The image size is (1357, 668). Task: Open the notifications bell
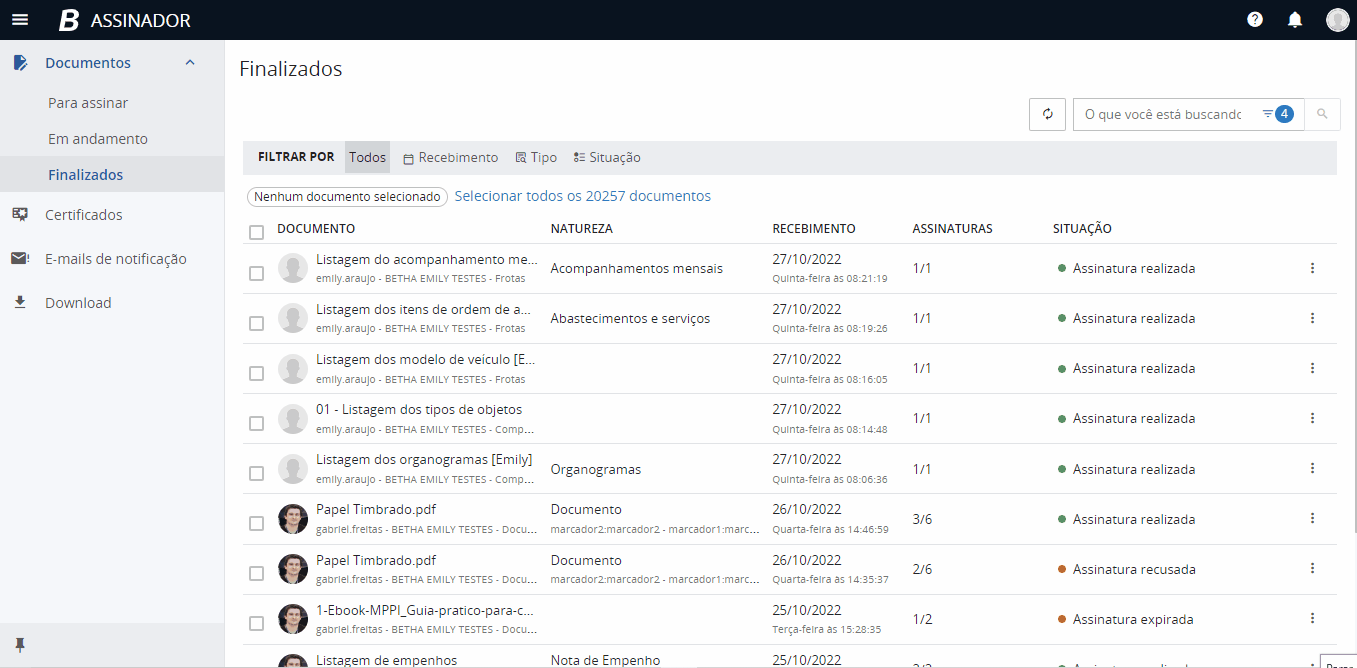pos(1295,20)
